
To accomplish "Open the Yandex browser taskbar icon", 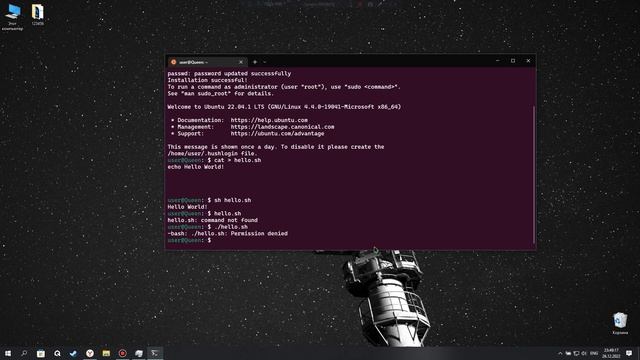I will coord(90,353).
